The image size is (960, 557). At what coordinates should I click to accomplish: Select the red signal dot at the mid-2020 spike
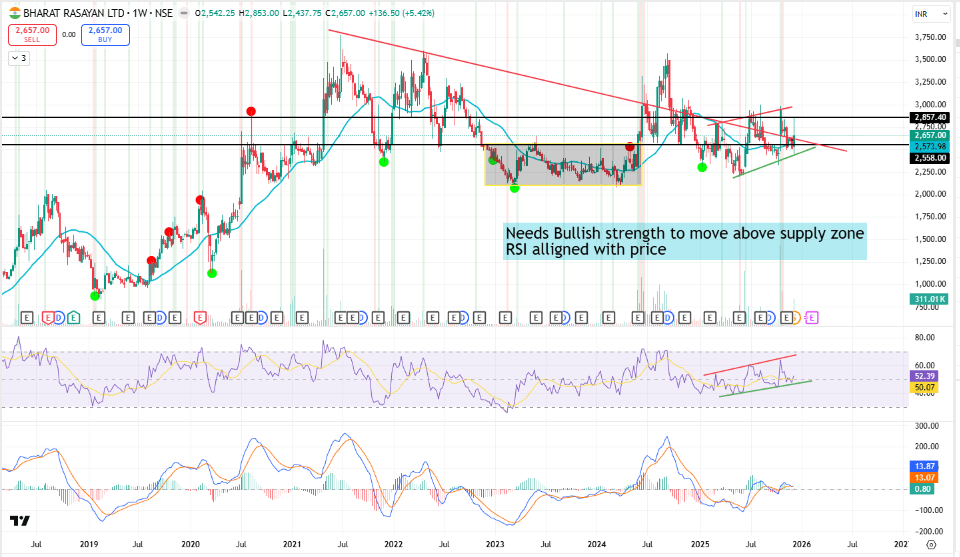(x=251, y=111)
